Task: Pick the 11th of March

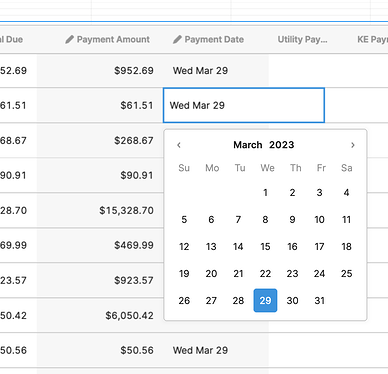Action: pos(346,220)
